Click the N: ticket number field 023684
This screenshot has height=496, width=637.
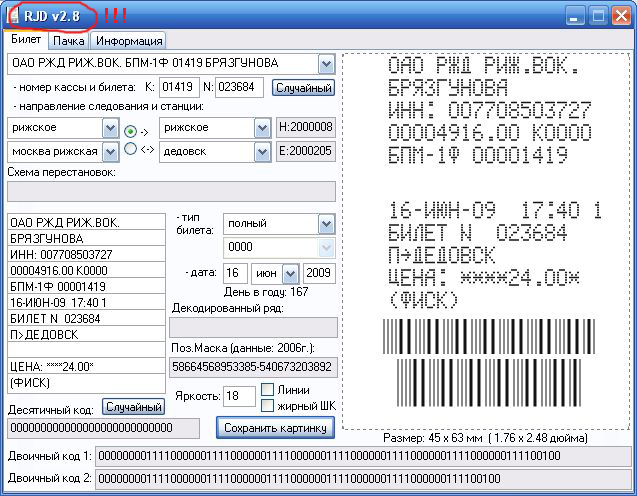click(x=239, y=87)
